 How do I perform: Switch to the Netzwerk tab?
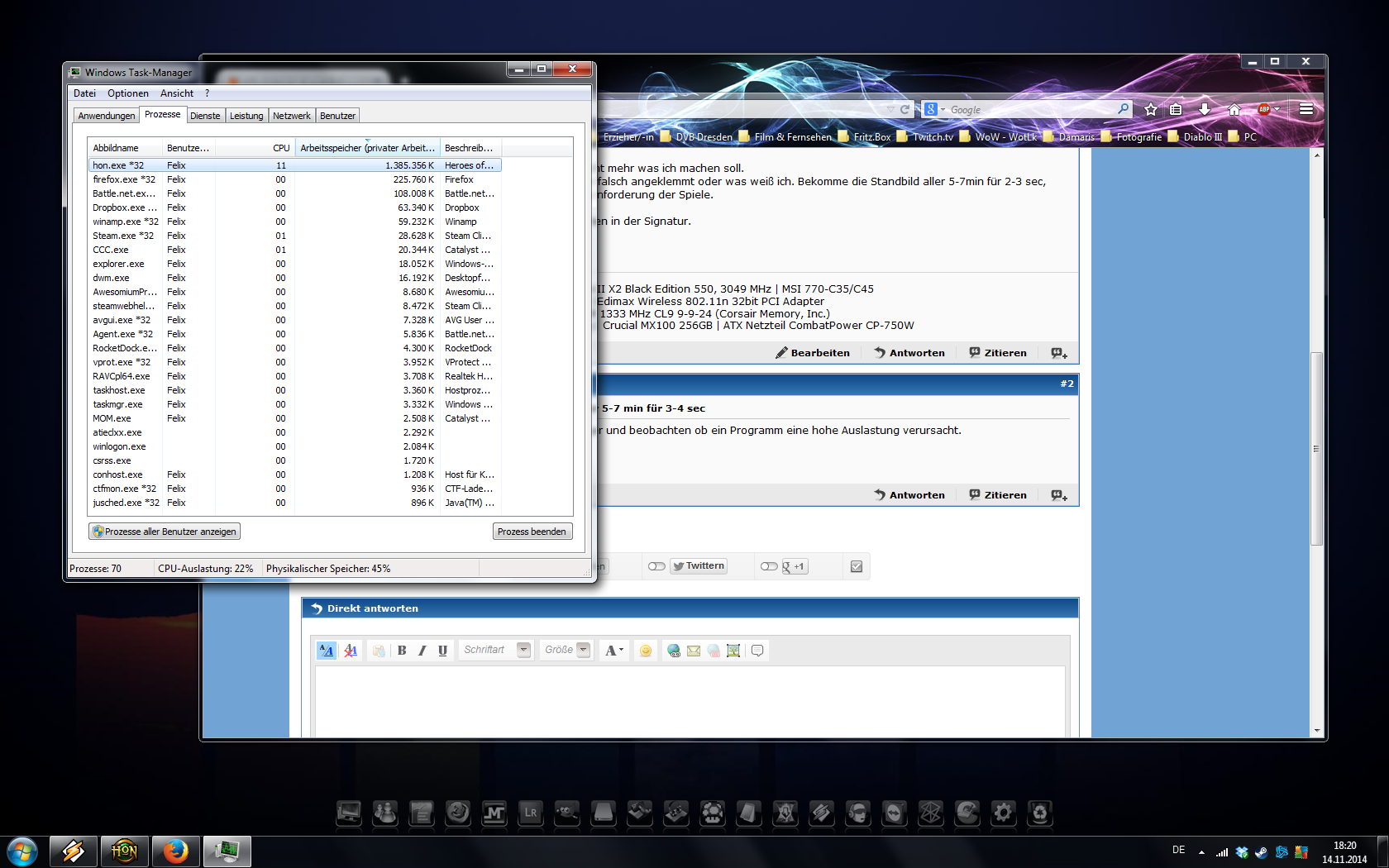point(292,116)
